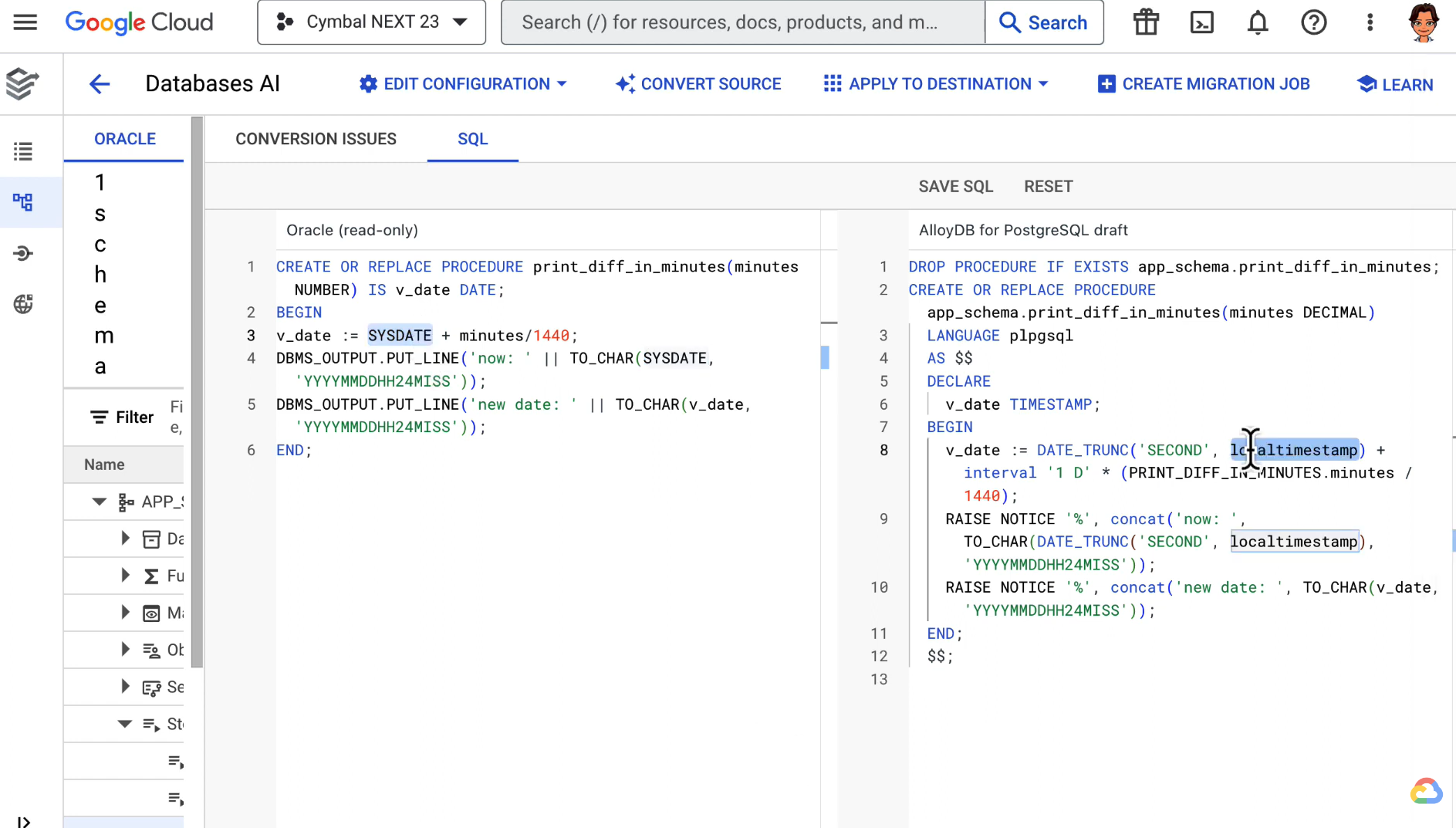Click Create Migration Job
This screenshot has width=1456, height=828.
pos(1204,83)
